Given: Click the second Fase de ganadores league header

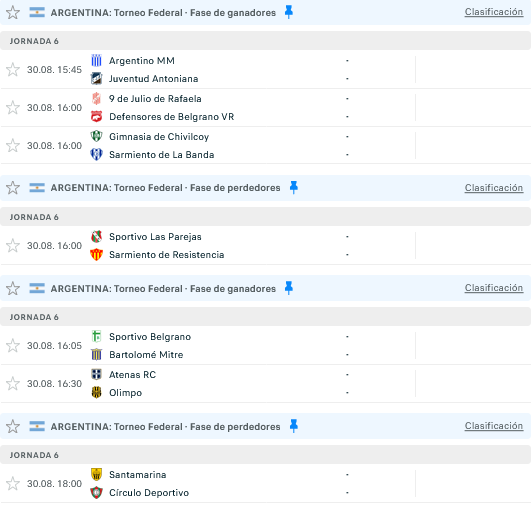Looking at the screenshot, I should (x=266, y=288).
